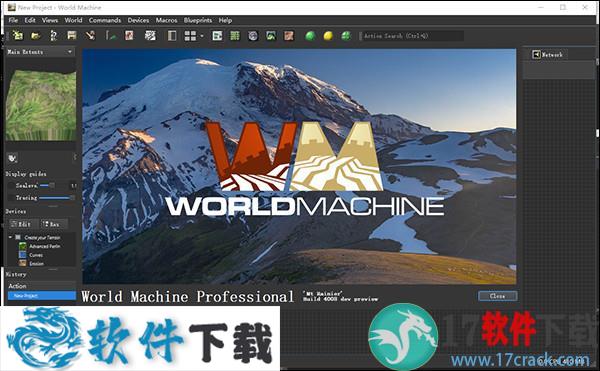Switch to the 3D terrain view icon
Viewport: 600px width, 371px height.
pyautogui.click(x=271, y=36)
